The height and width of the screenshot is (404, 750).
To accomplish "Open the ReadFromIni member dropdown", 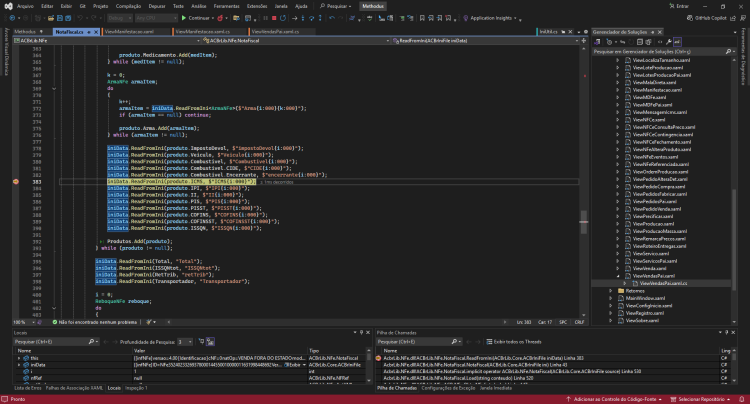I will click(485, 41).
